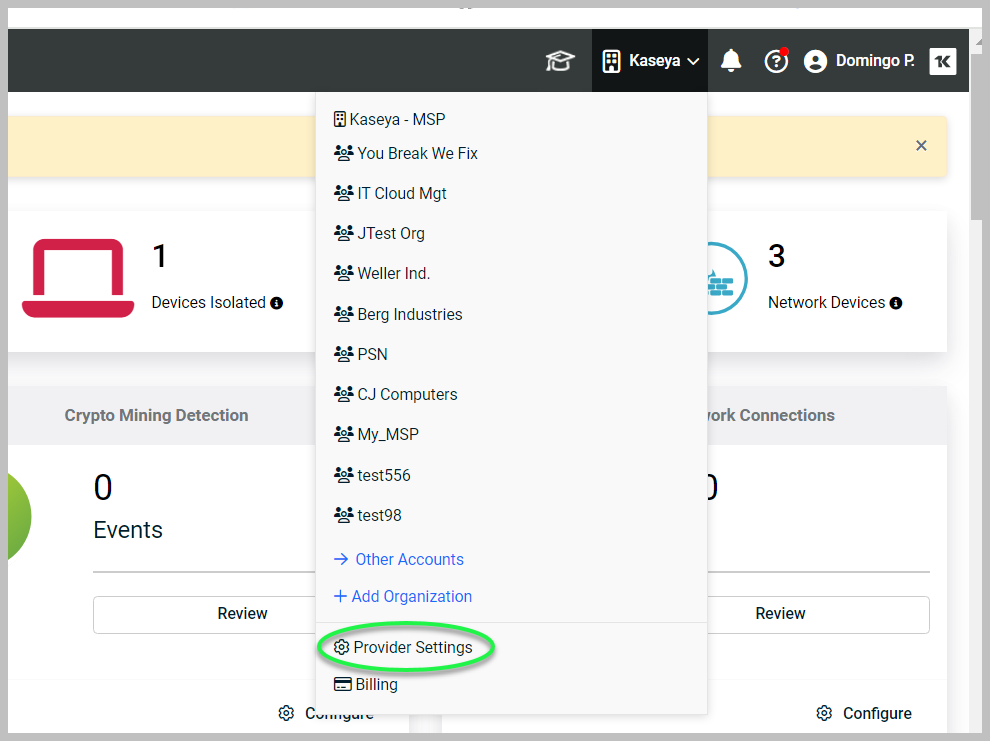Open the Kaseya organization dropdown
Image resolution: width=990 pixels, height=741 pixels.
(x=650, y=61)
